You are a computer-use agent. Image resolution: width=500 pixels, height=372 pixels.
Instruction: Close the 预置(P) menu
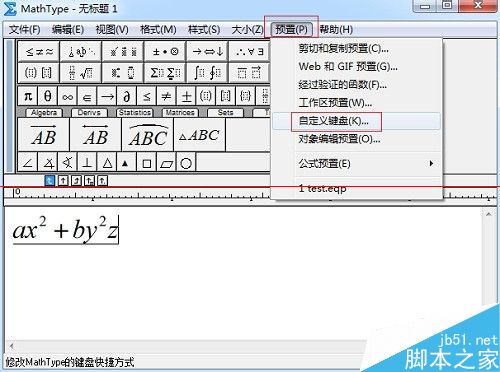291,29
